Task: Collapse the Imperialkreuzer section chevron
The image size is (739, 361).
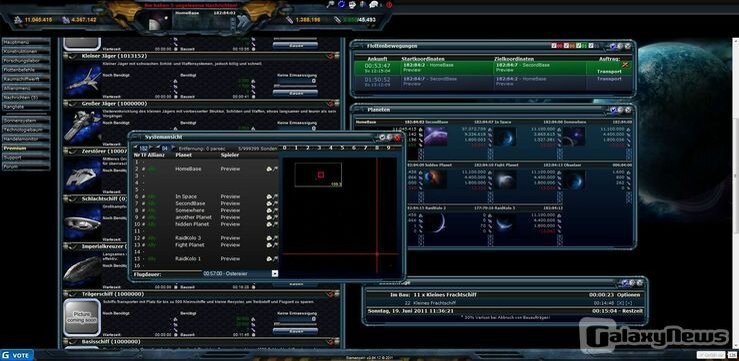Action: [x=72, y=246]
